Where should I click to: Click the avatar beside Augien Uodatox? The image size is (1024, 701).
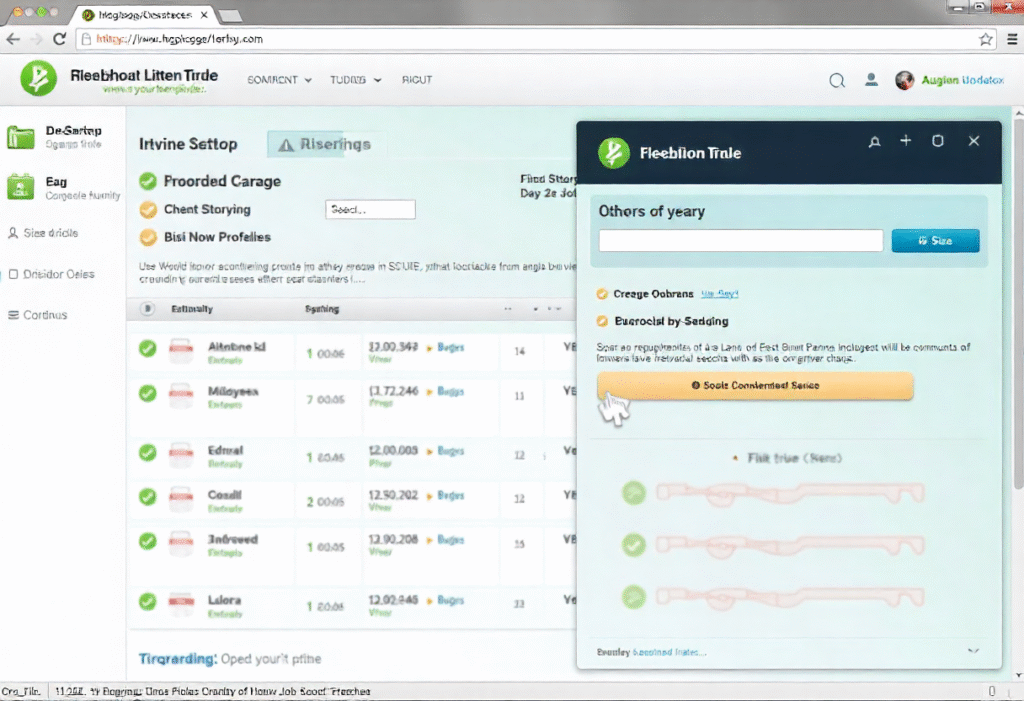coord(904,80)
